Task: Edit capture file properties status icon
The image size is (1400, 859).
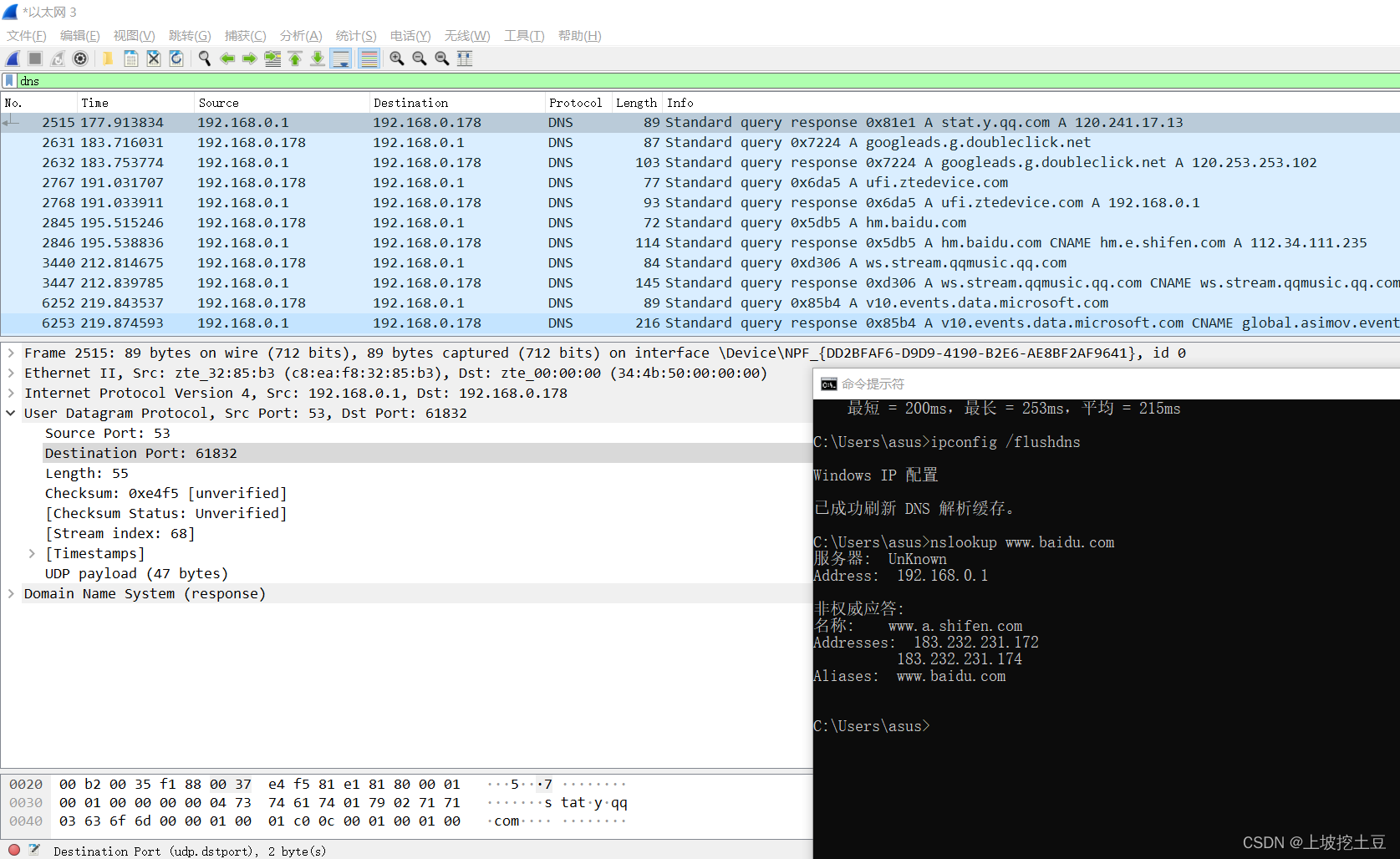Action: (x=34, y=850)
